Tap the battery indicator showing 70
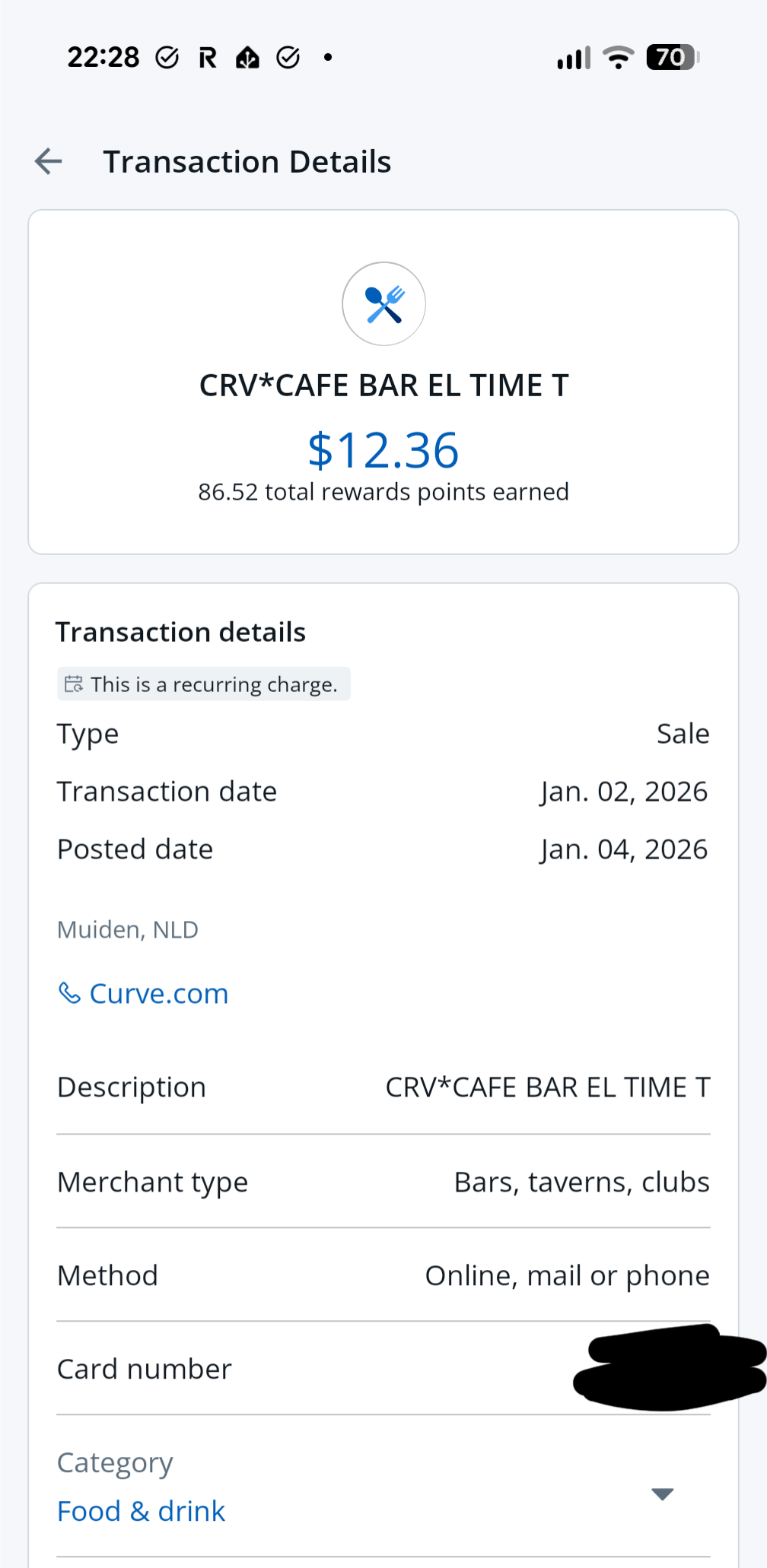This screenshot has width=767, height=1568. tap(672, 58)
